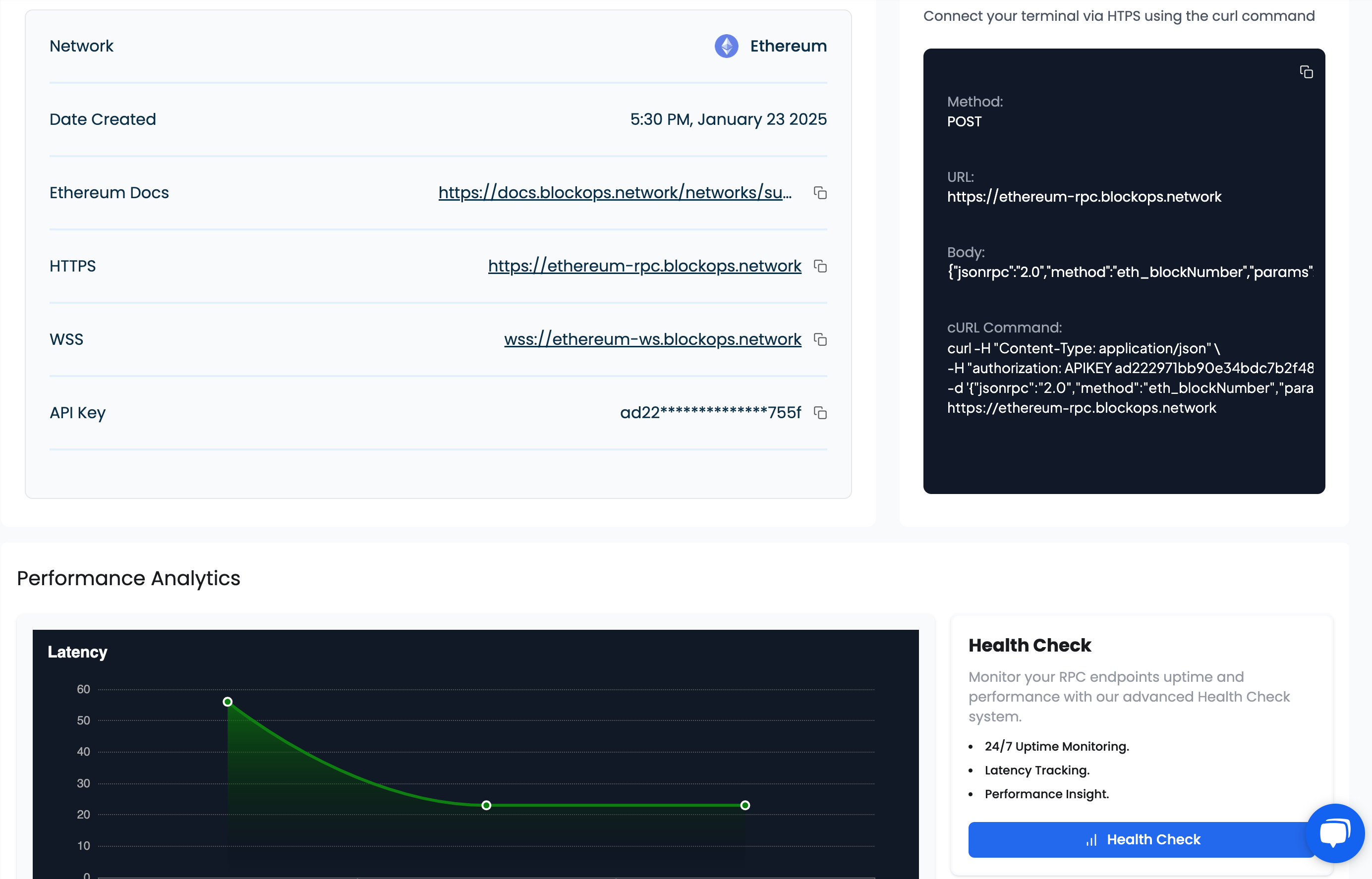This screenshot has height=879, width=1372.
Task: Click the date '5:30 PM, January 23 2025'
Action: point(728,119)
